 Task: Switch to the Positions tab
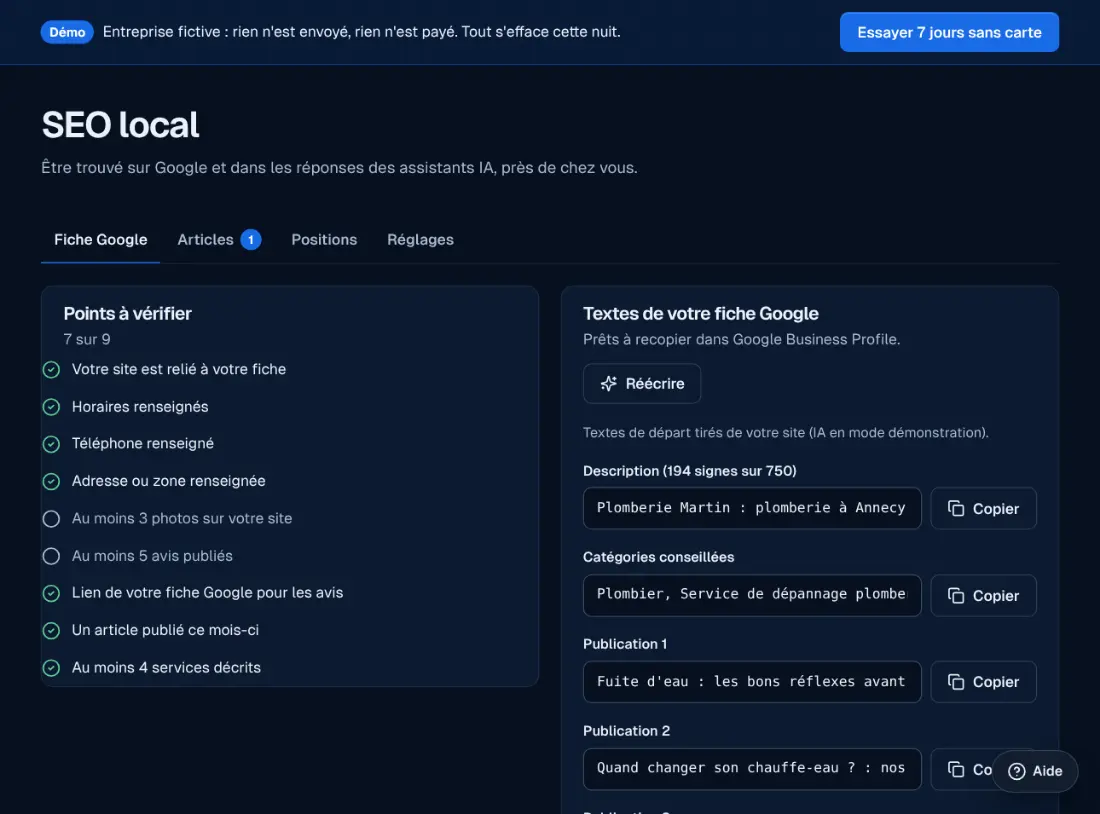click(x=324, y=240)
